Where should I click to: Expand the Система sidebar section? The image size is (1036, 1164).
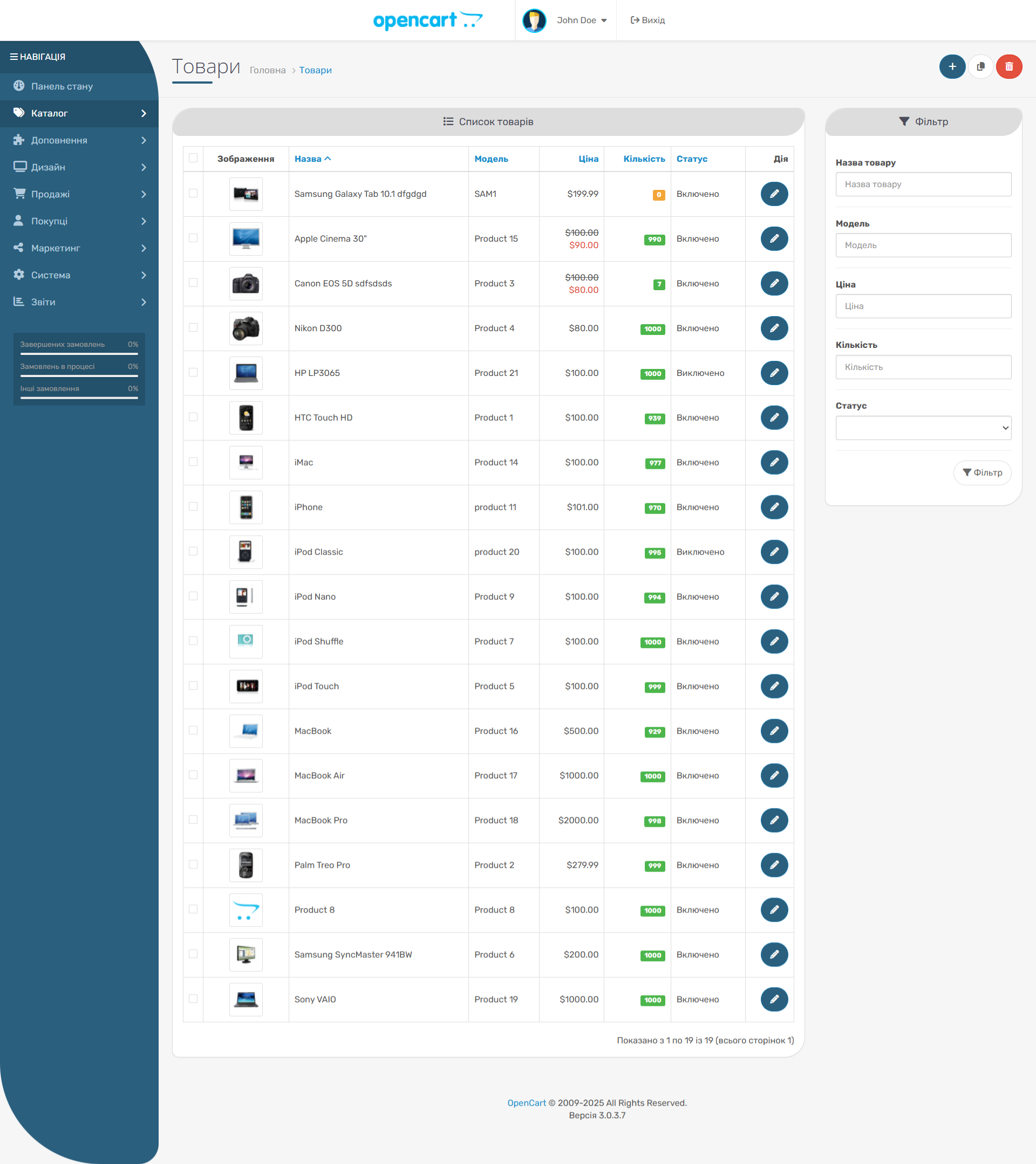[x=79, y=275]
